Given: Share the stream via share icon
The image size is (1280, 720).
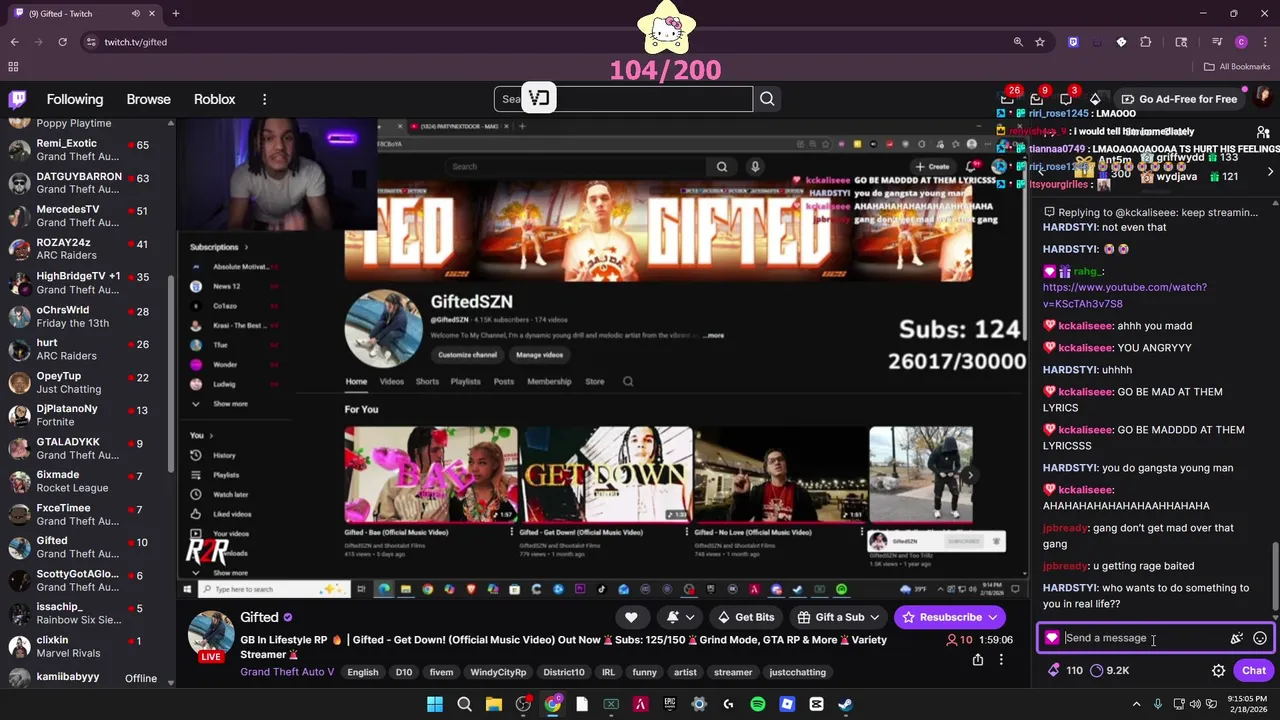Looking at the screenshot, I should [x=978, y=660].
